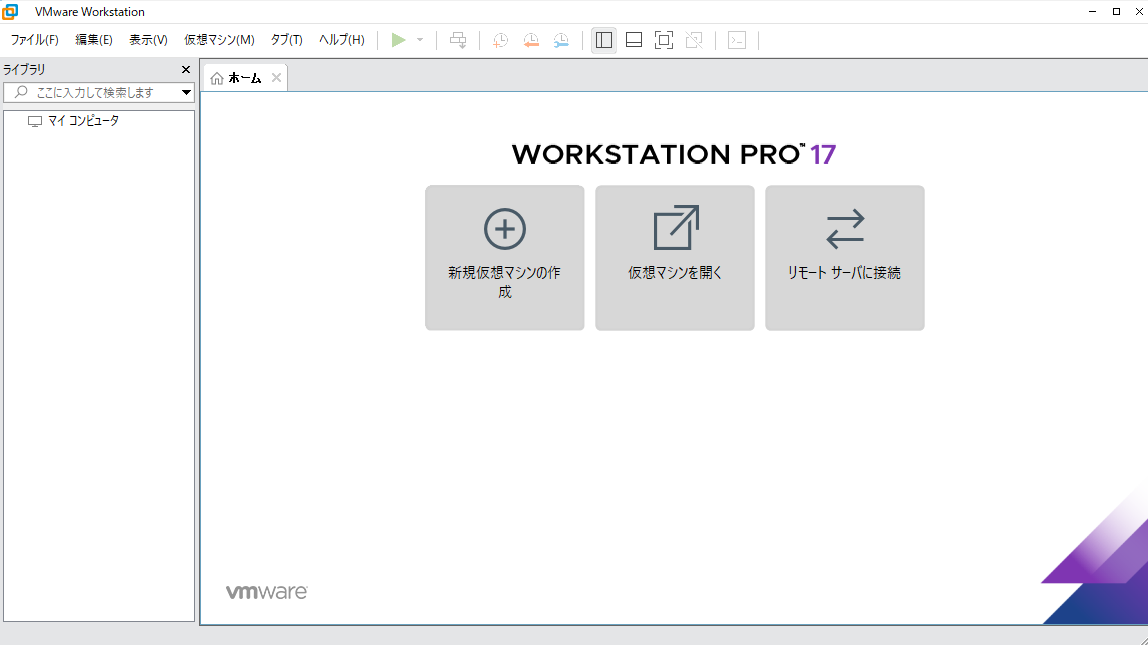Click the show thumbnail bar icon
Screen dimensions: 1148x645
pyautogui.click(x=633, y=40)
